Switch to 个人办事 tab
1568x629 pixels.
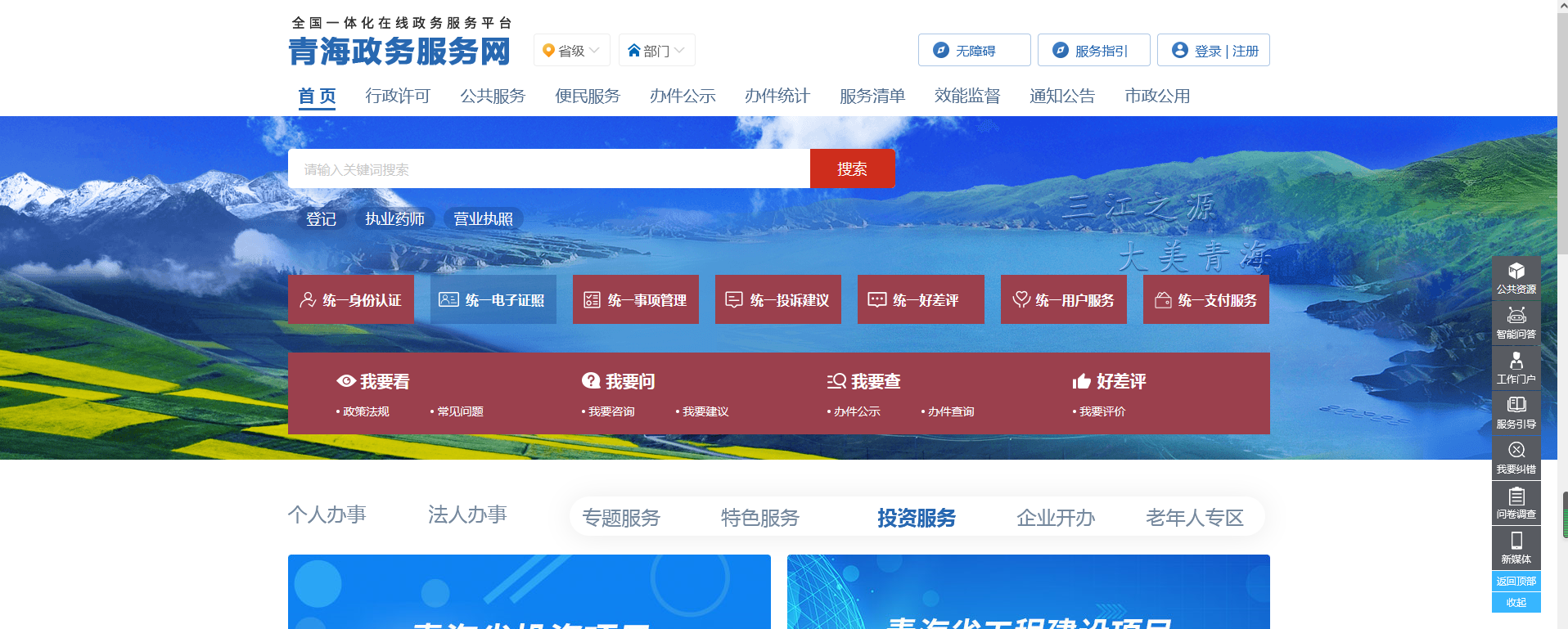[327, 514]
